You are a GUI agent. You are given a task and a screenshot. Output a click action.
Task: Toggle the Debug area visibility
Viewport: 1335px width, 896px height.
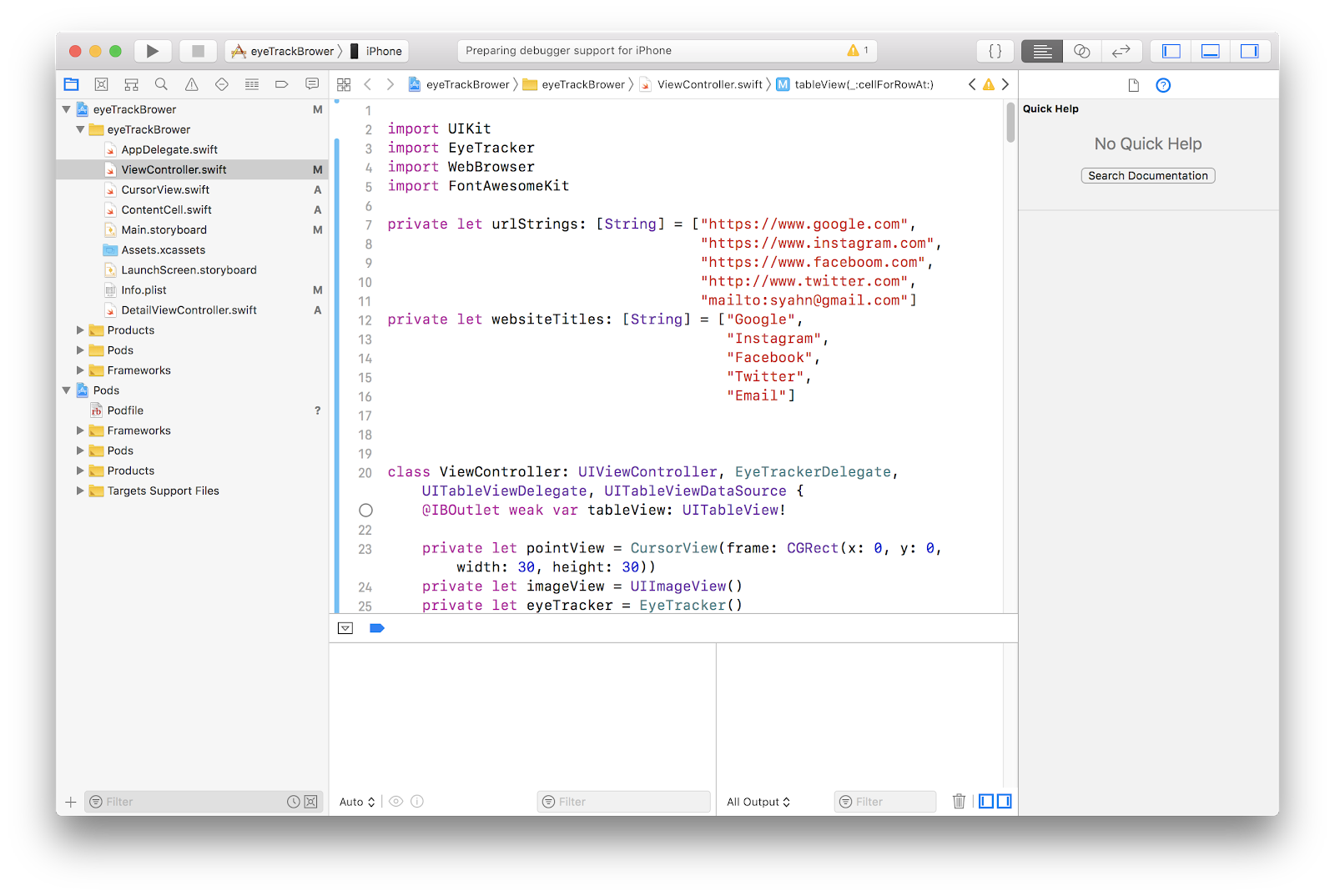(x=1211, y=51)
